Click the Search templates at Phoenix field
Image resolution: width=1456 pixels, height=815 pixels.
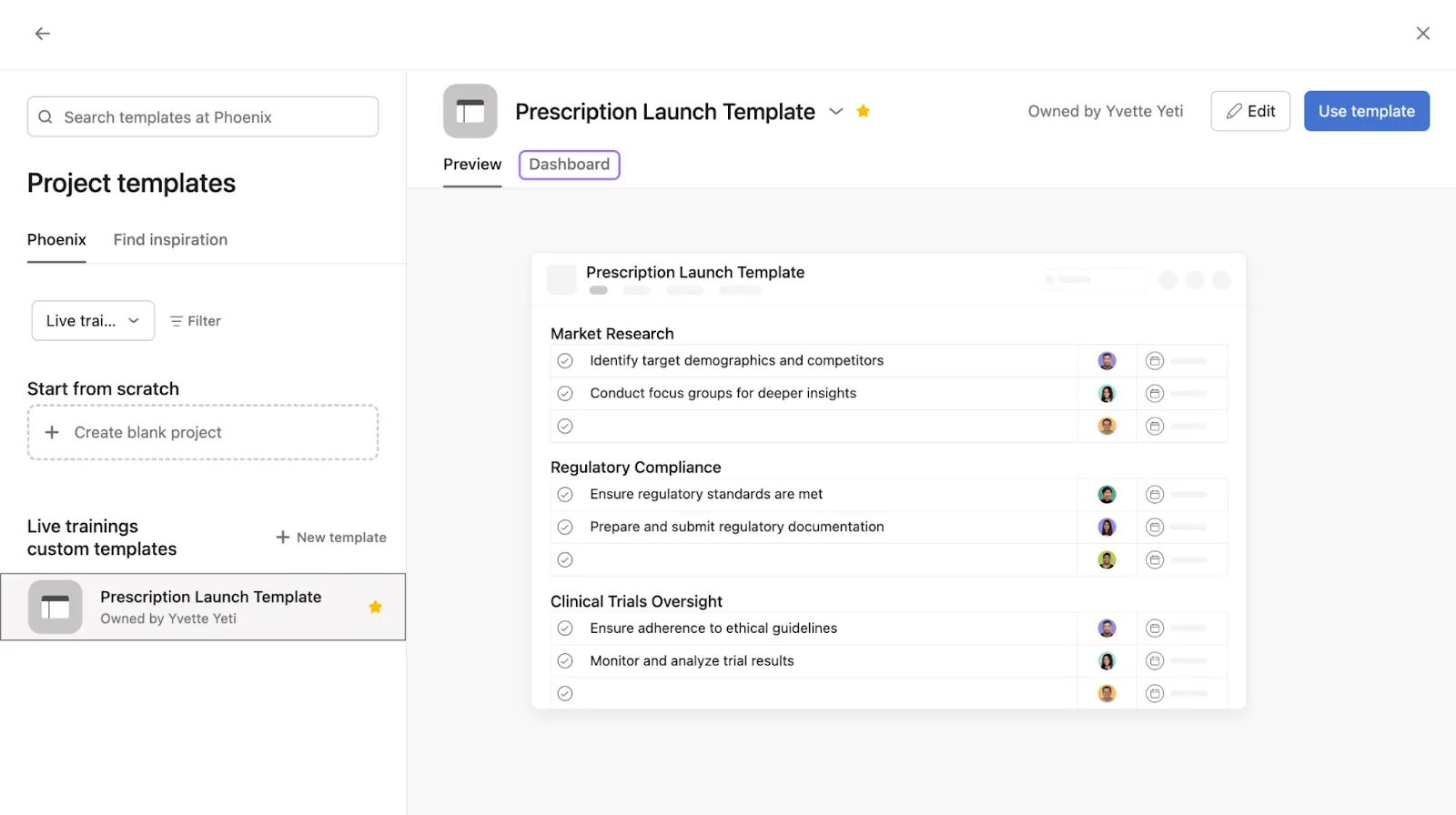203,117
